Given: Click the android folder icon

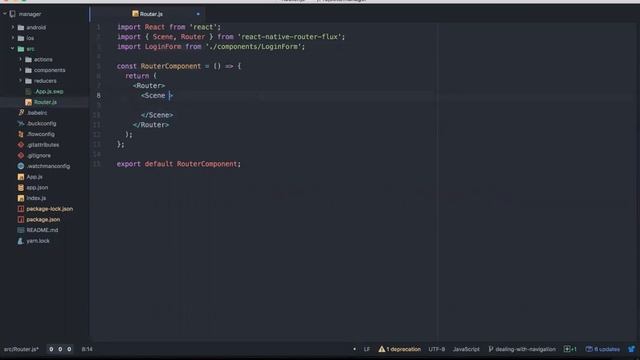Looking at the screenshot, I should (x=21, y=27).
